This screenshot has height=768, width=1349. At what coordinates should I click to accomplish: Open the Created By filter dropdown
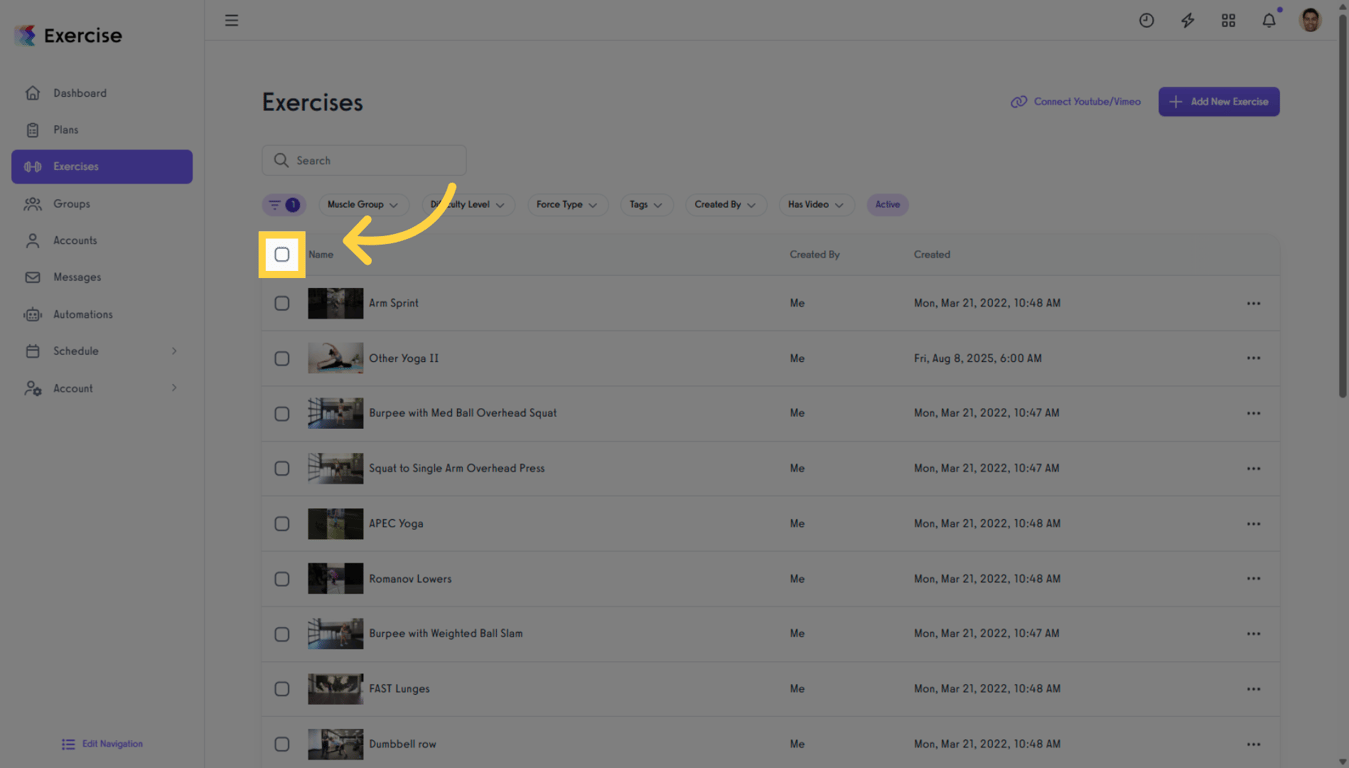(x=725, y=205)
